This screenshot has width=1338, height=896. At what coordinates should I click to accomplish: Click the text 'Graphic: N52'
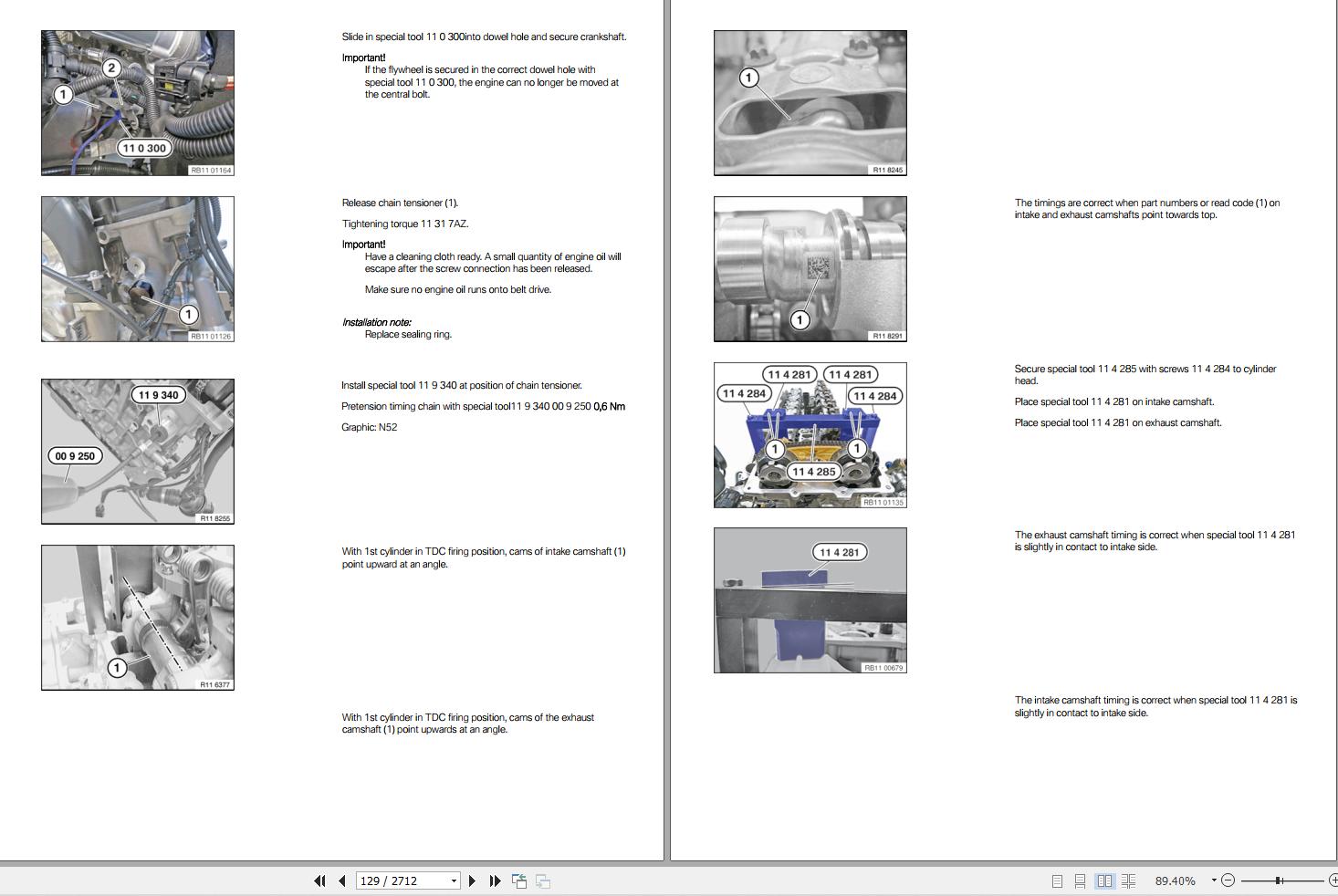point(369,427)
